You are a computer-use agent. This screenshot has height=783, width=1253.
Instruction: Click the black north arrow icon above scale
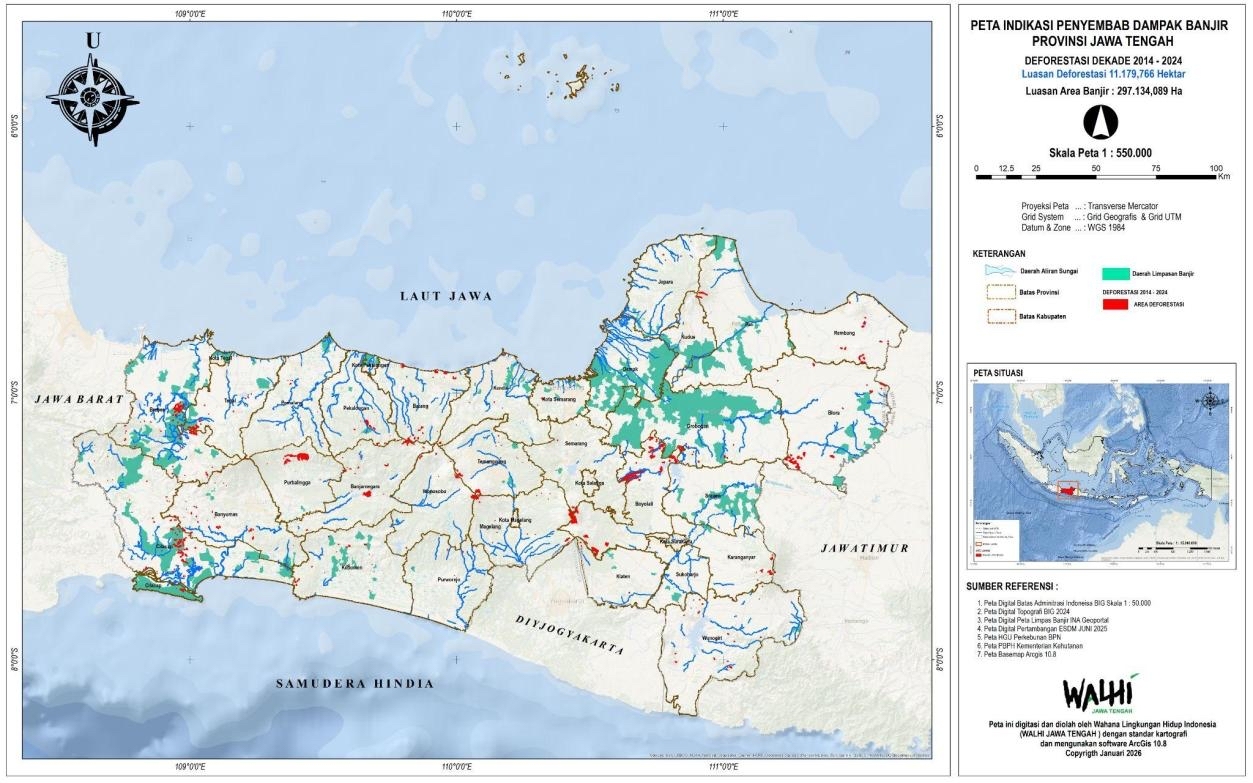tap(1100, 123)
